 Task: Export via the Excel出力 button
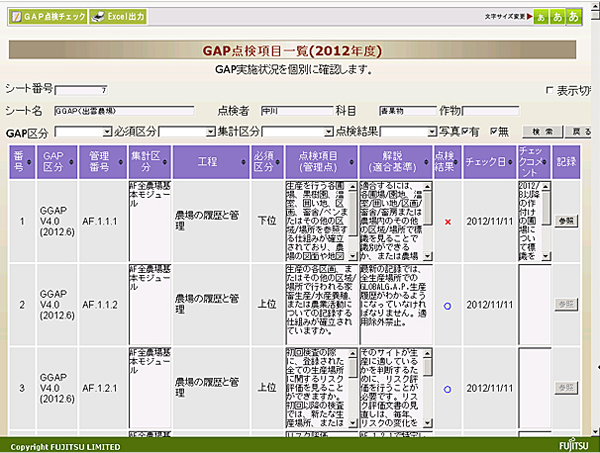point(118,17)
